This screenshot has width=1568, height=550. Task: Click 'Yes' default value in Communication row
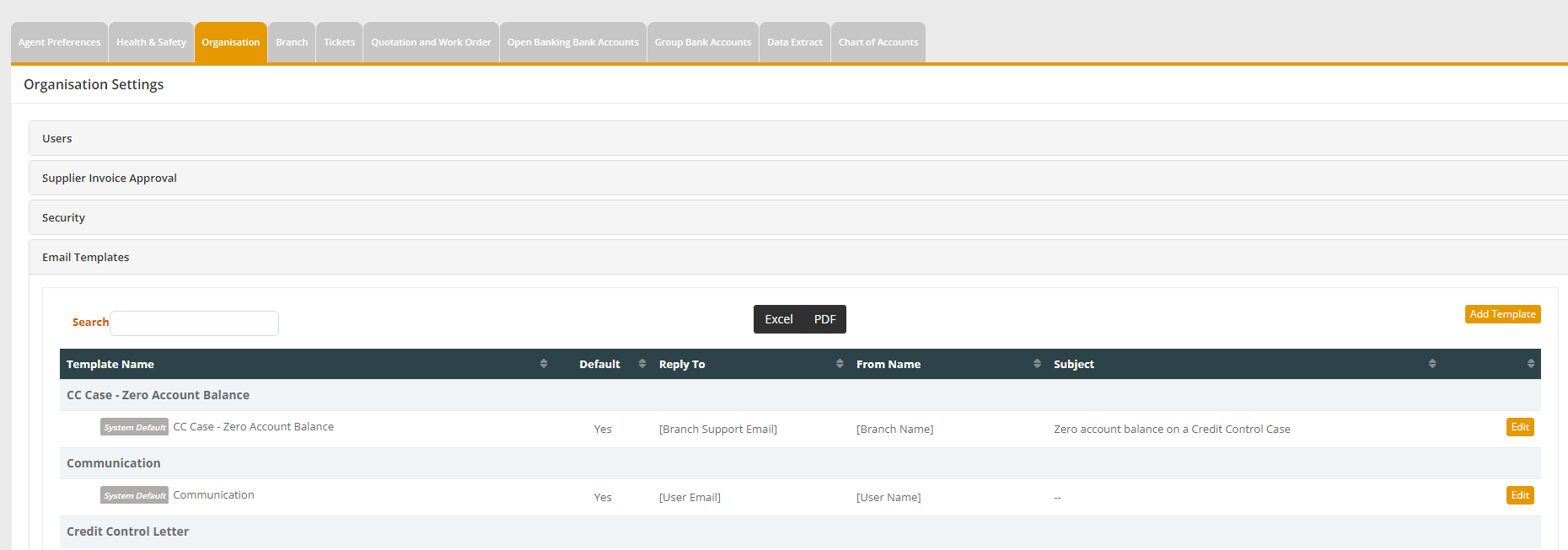pos(603,497)
